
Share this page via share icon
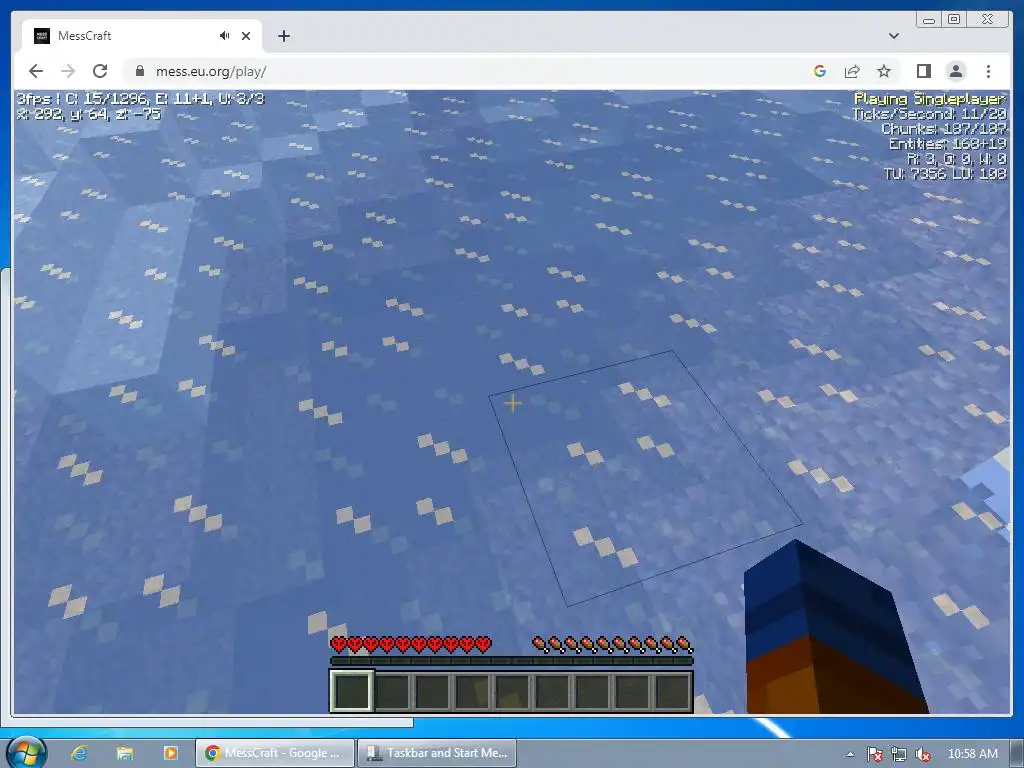pyautogui.click(x=852, y=71)
